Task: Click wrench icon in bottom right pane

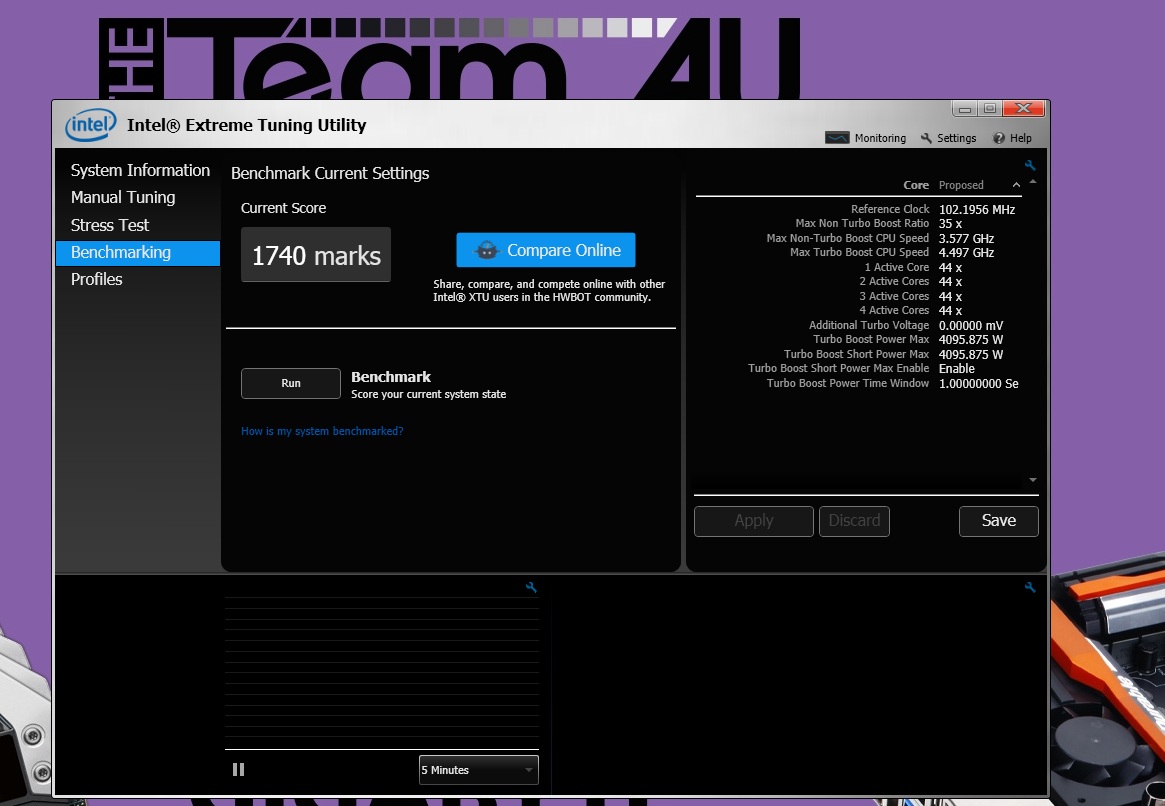Action: click(x=1030, y=587)
